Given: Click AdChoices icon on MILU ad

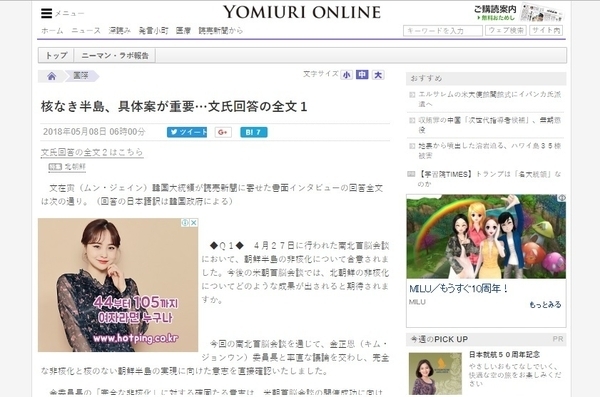Looking at the screenshot, I should point(562,198).
